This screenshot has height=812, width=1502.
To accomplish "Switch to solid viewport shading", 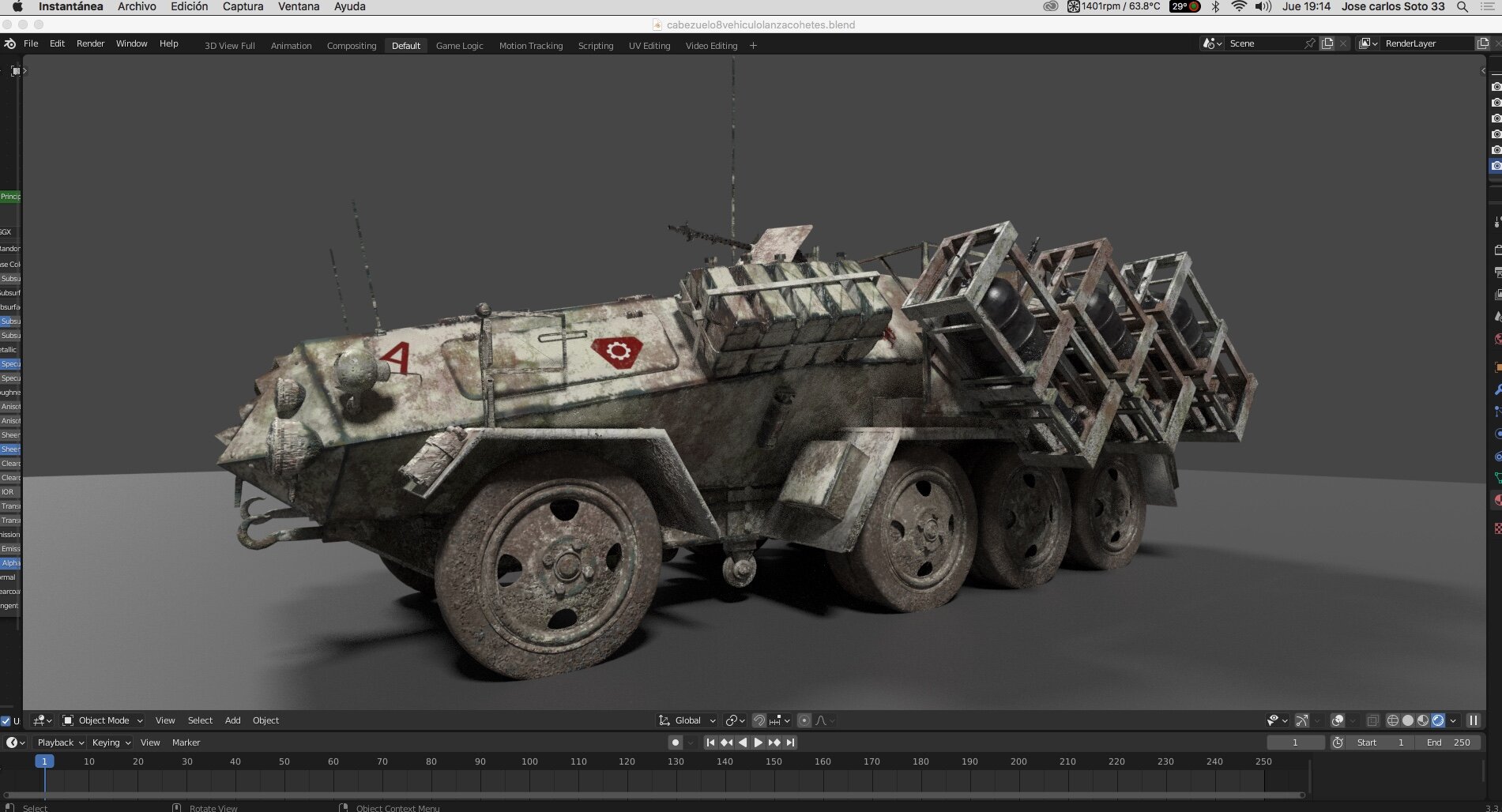I will [x=1408, y=720].
